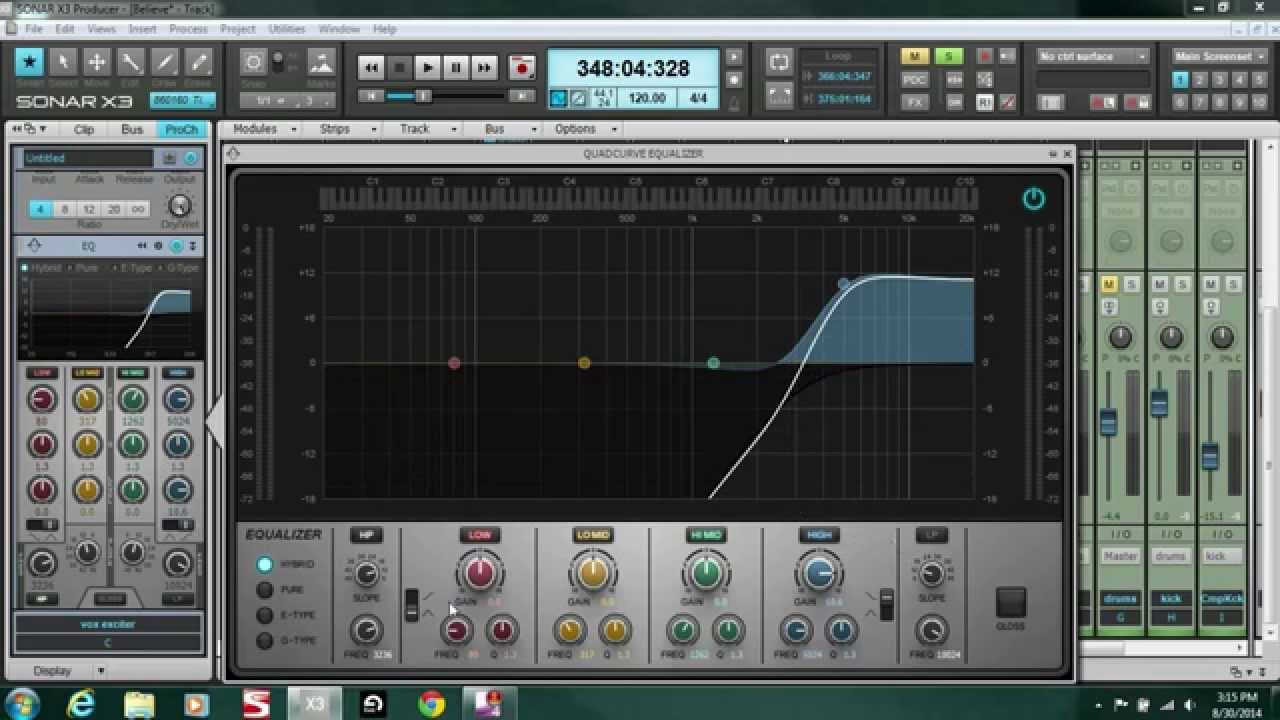
Task: Pause the transport
Action: pyautogui.click(x=455, y=68)
